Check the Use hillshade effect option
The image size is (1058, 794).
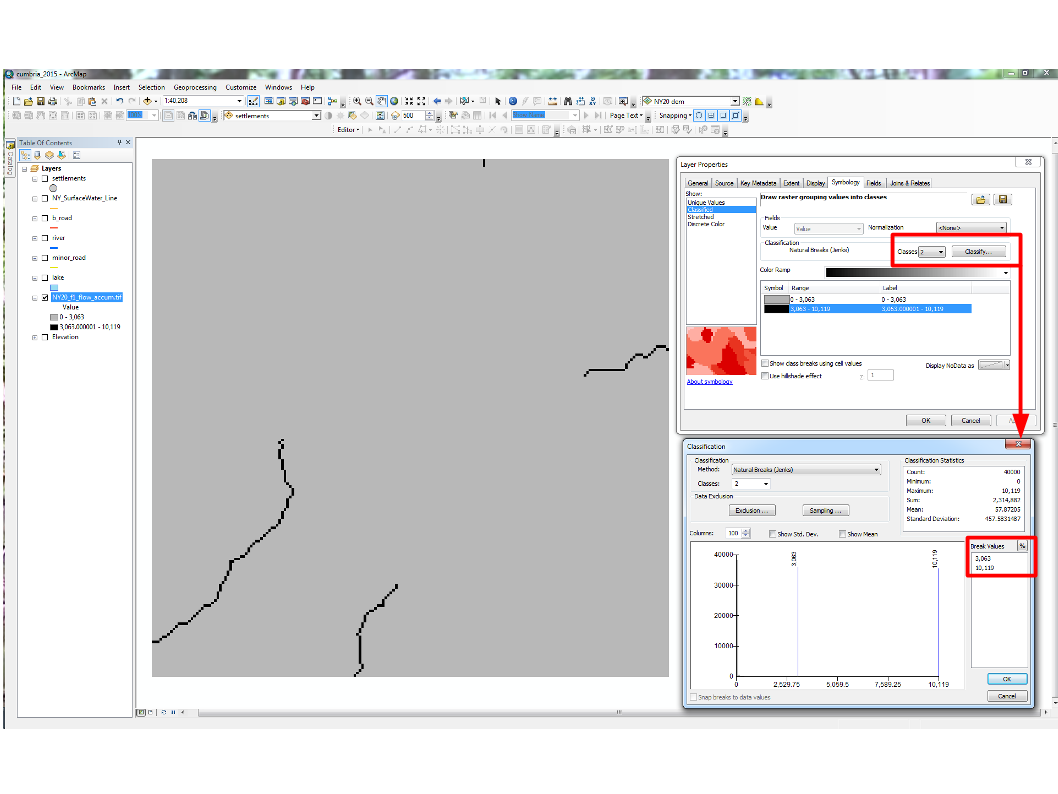(x=765, y=376)
